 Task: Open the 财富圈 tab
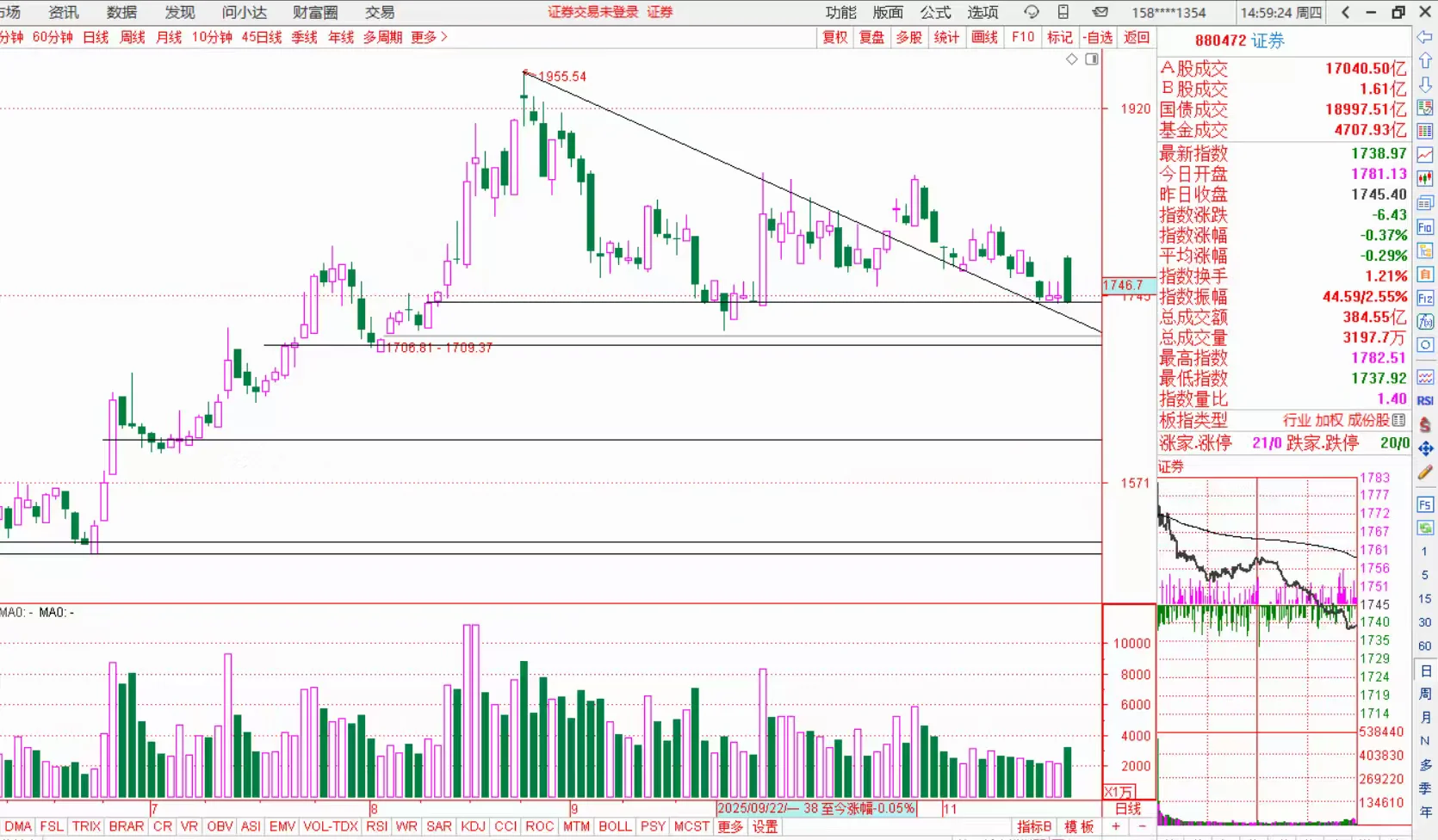[315, 12]
